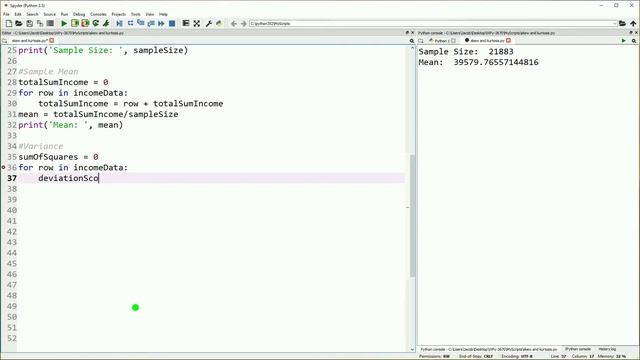
Task: Click the Encoding UTF-8 status entry
Action: [517, 356]
